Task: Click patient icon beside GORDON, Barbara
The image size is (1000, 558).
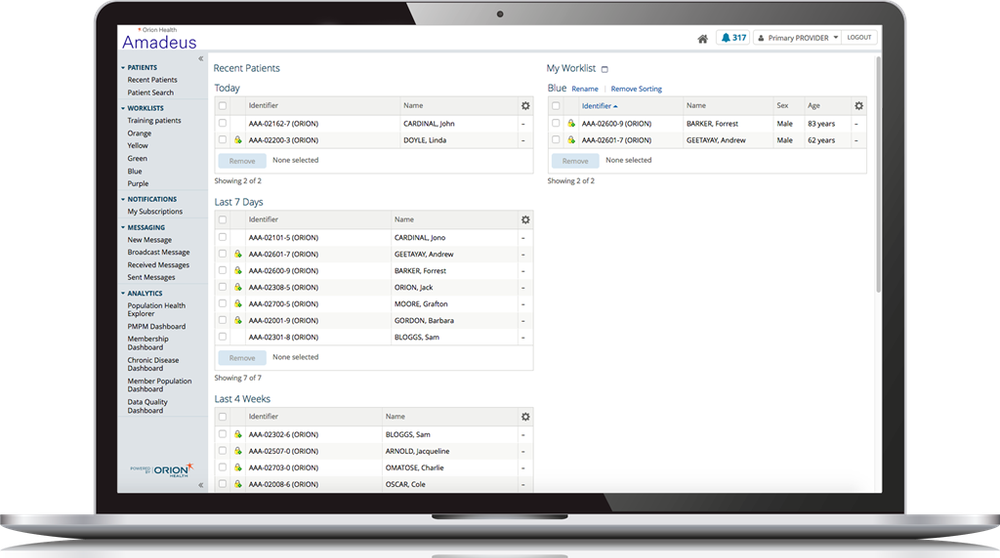Action: (x=238, y=320)
